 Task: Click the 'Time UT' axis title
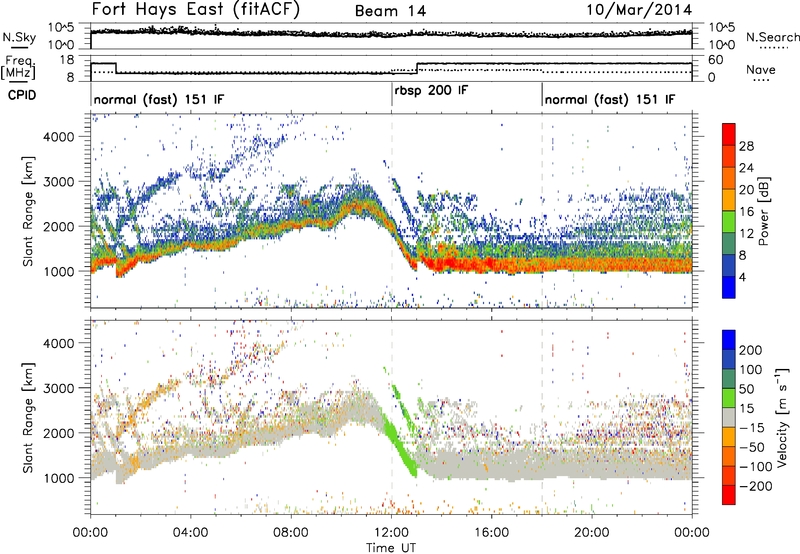point(391,547)
